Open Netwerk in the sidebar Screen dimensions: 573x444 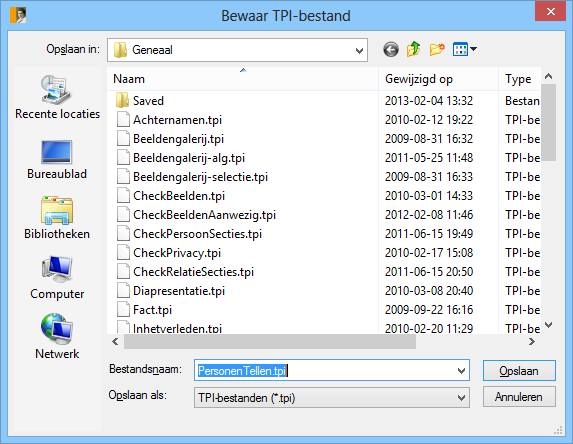57,337
